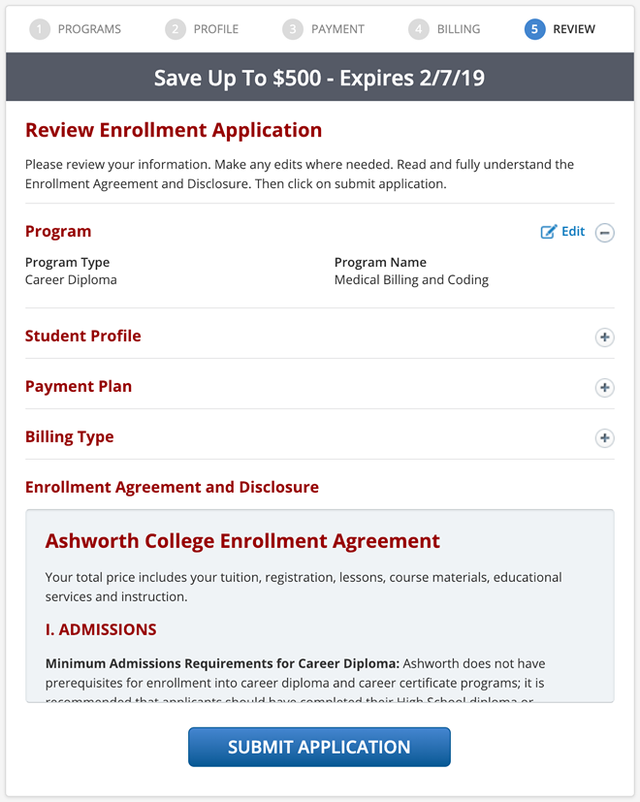Click the Student Profile heading
Image resolution: width=640 pixels, height=802 pixels.
tap(83, 336)
